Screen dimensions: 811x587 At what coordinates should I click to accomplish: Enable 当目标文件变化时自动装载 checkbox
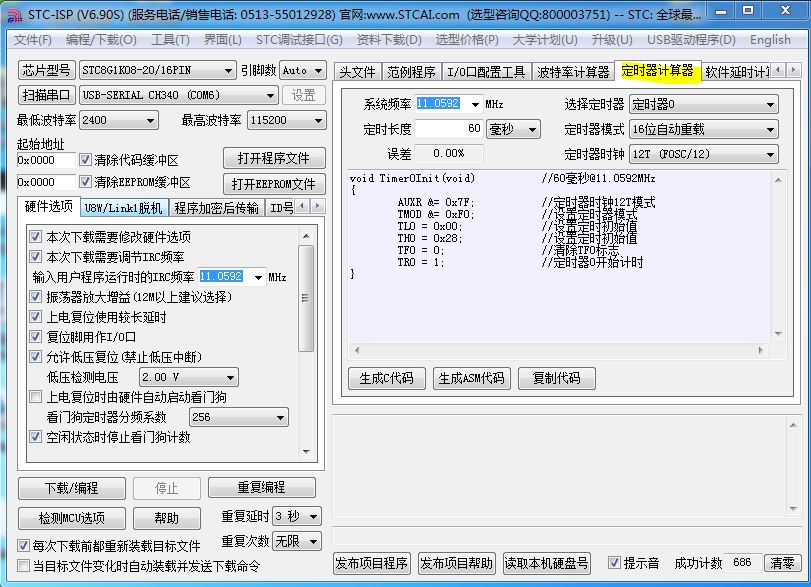point(23,565)
